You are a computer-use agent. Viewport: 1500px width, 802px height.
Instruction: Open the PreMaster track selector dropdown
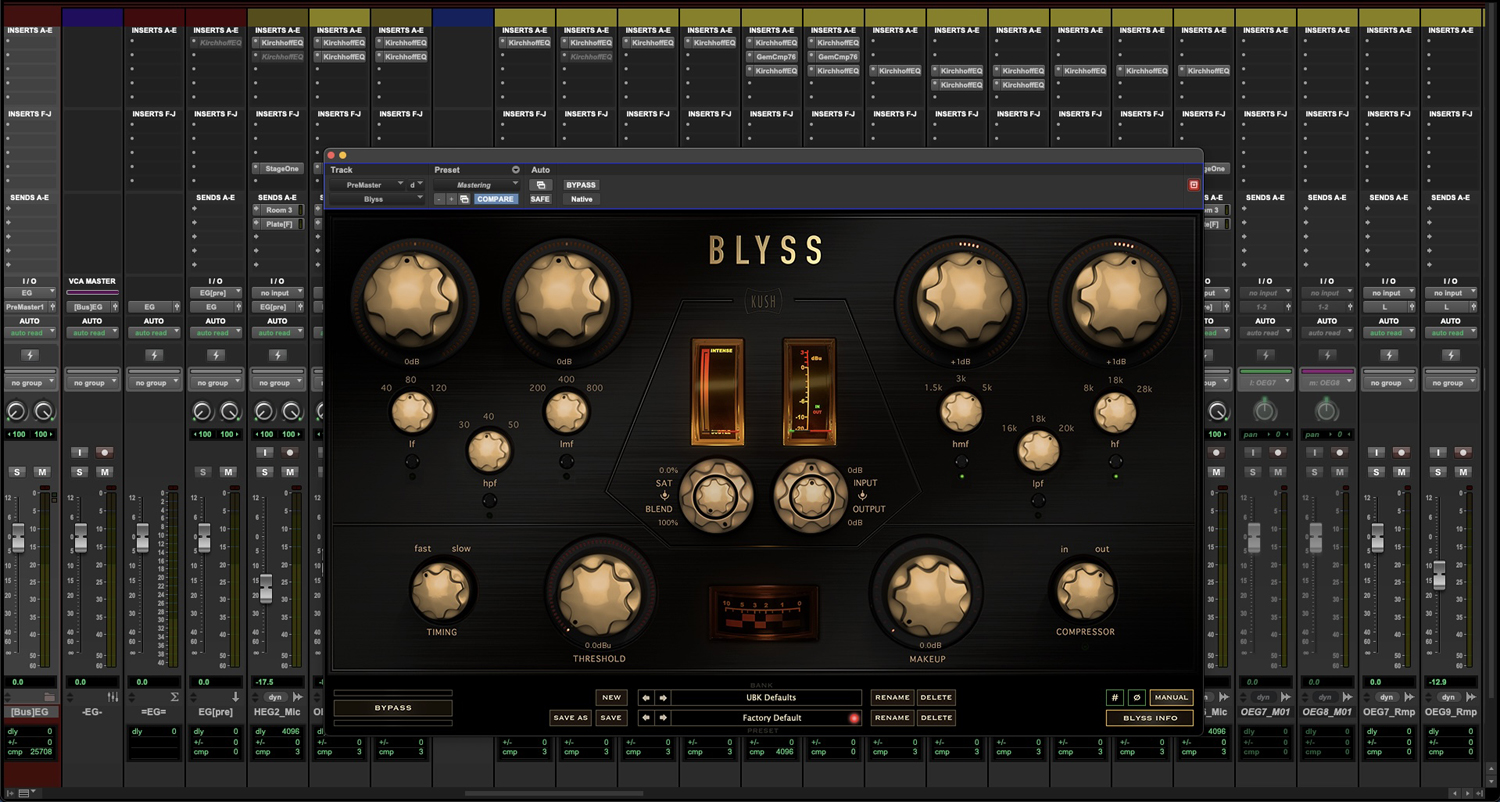[367, 185]
